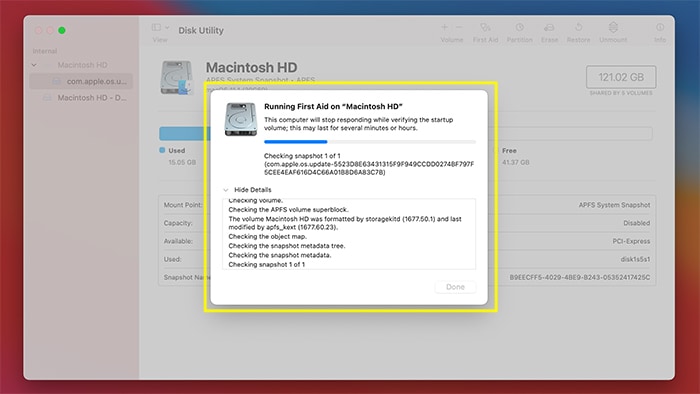The width and height of the screenshot is (700, 394).
Task: Open the Info toolbar icon
Action: pyautogui.click(x=660, y=27)
